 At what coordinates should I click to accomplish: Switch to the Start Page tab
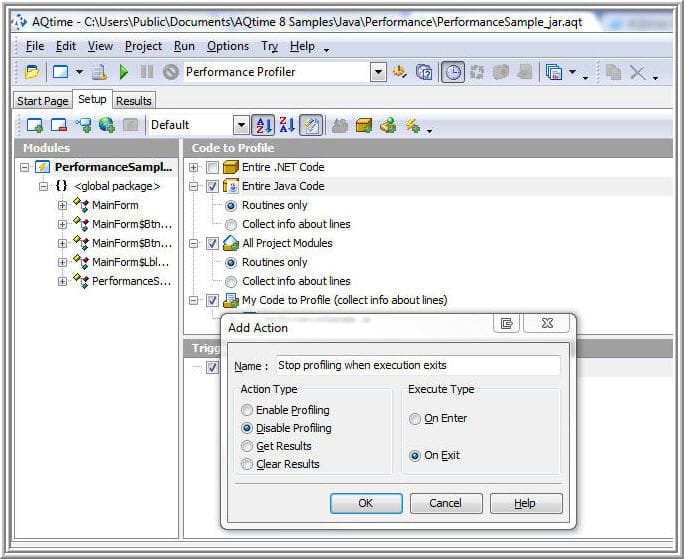pos(43,101)
